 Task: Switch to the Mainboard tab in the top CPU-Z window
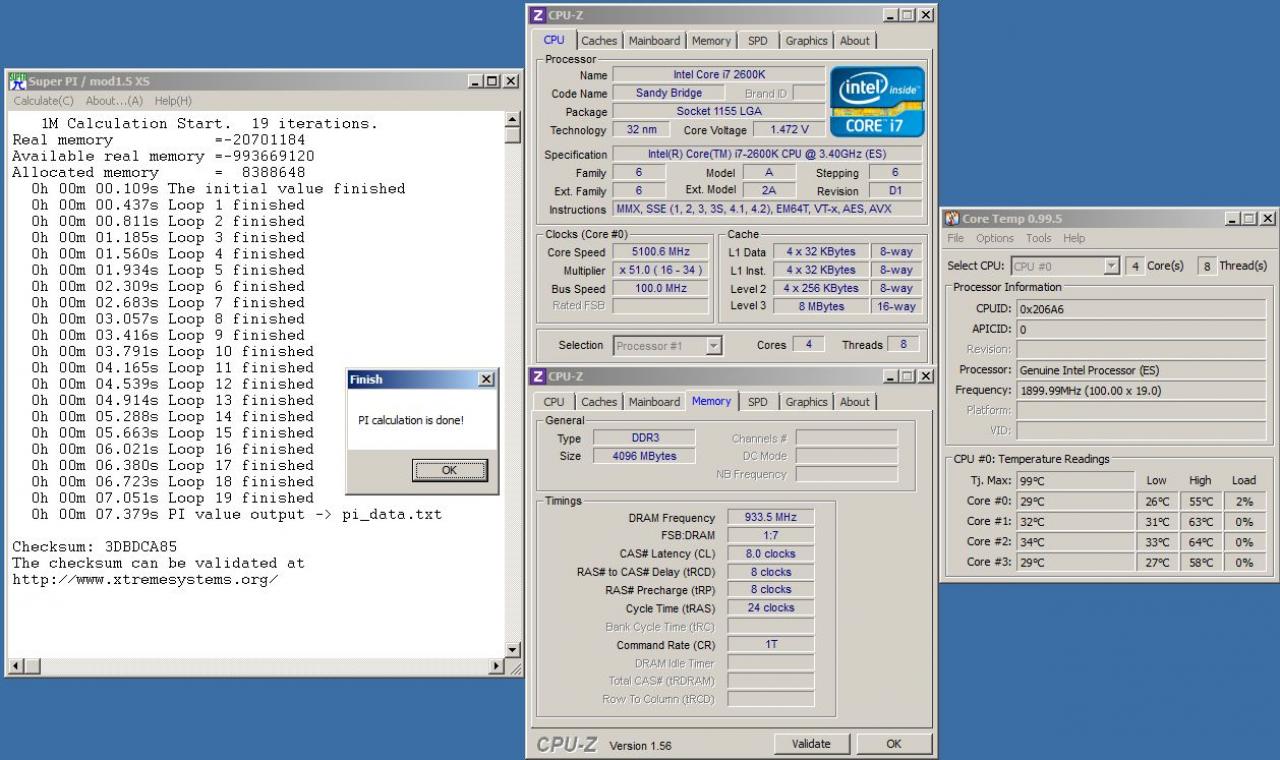[x=654, y=41]
